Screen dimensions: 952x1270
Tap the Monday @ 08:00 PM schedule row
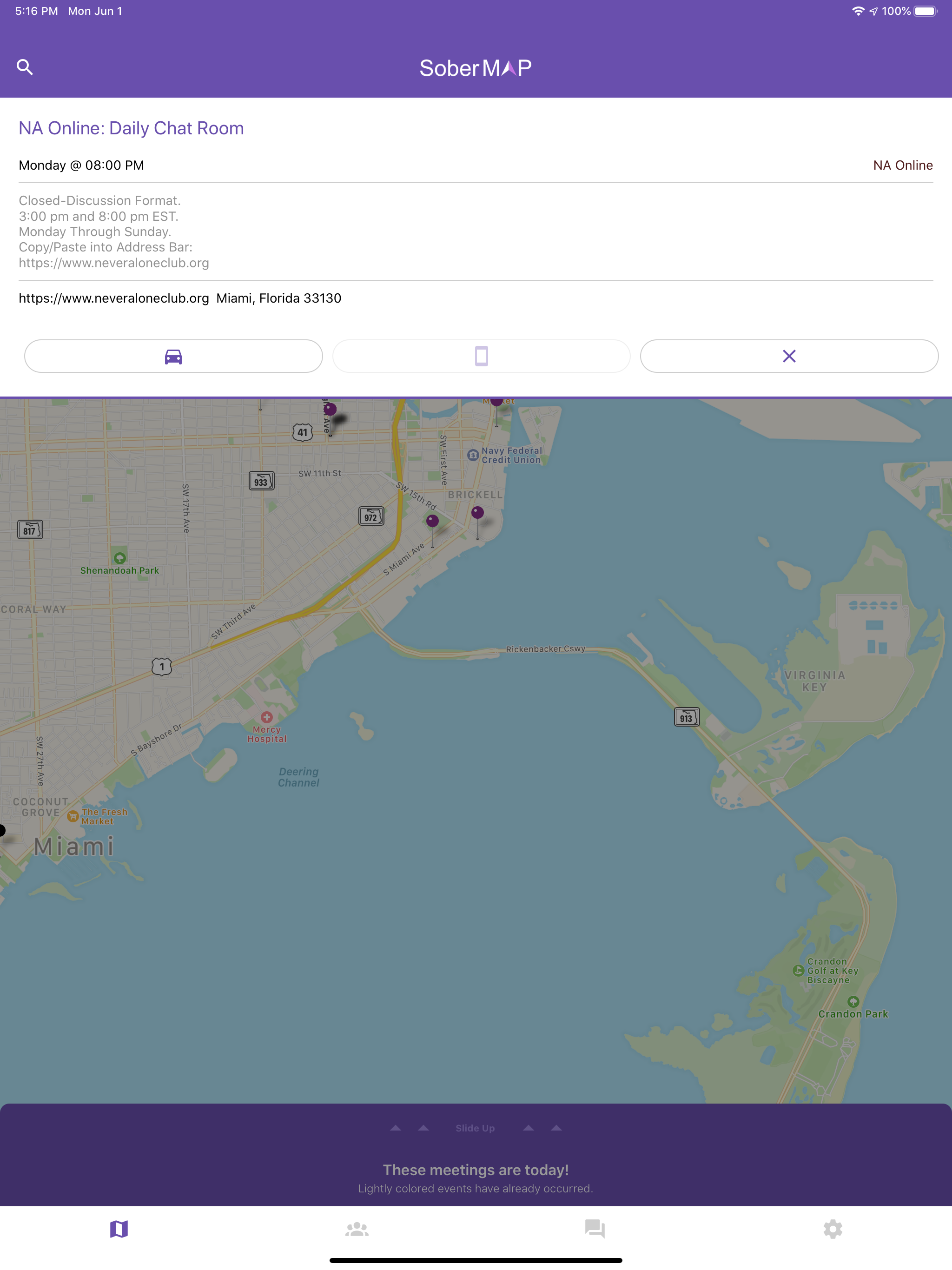[81, 165]
